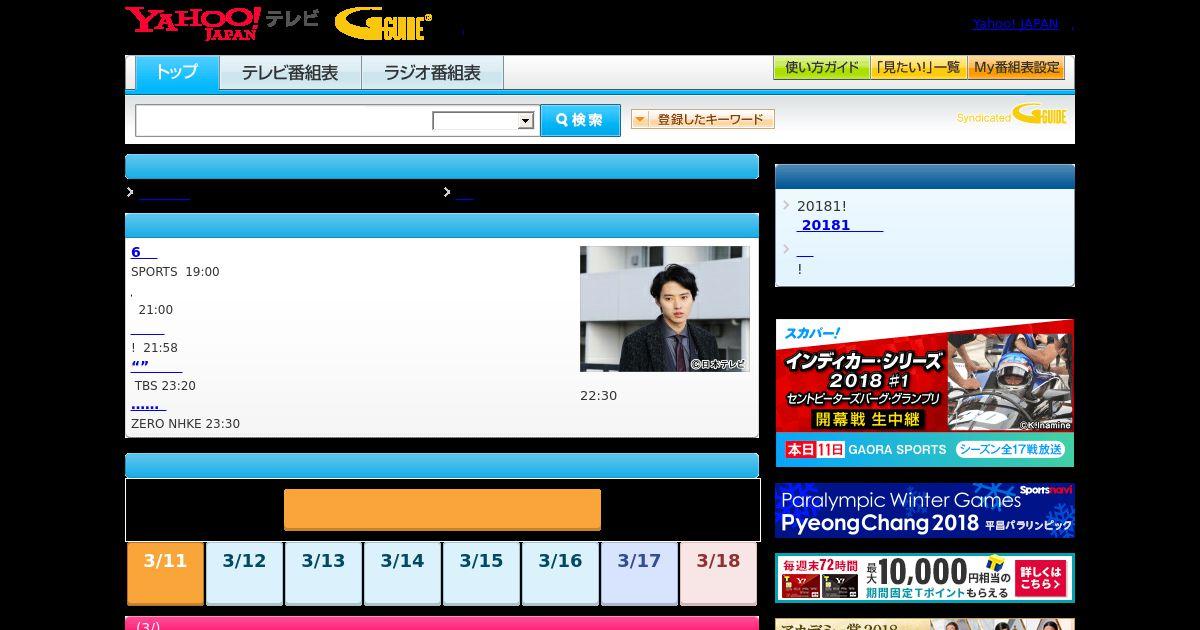This screenshot has height=630, width=1200.
Task: Select the 3/16 date tab
Action: pyautogui.click(x=560, y=573)
